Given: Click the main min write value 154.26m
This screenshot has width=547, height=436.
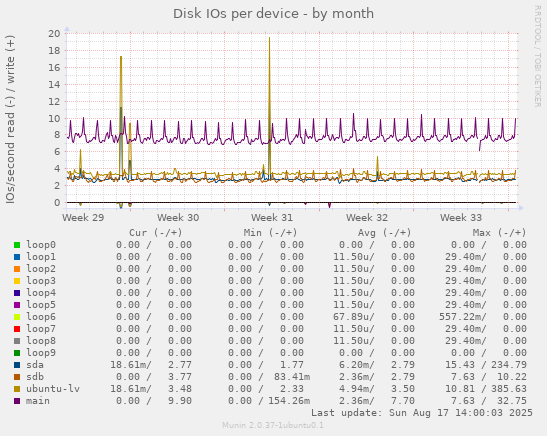Looking at the screenshot, I should pyautogui.click(x=289, y=401).
